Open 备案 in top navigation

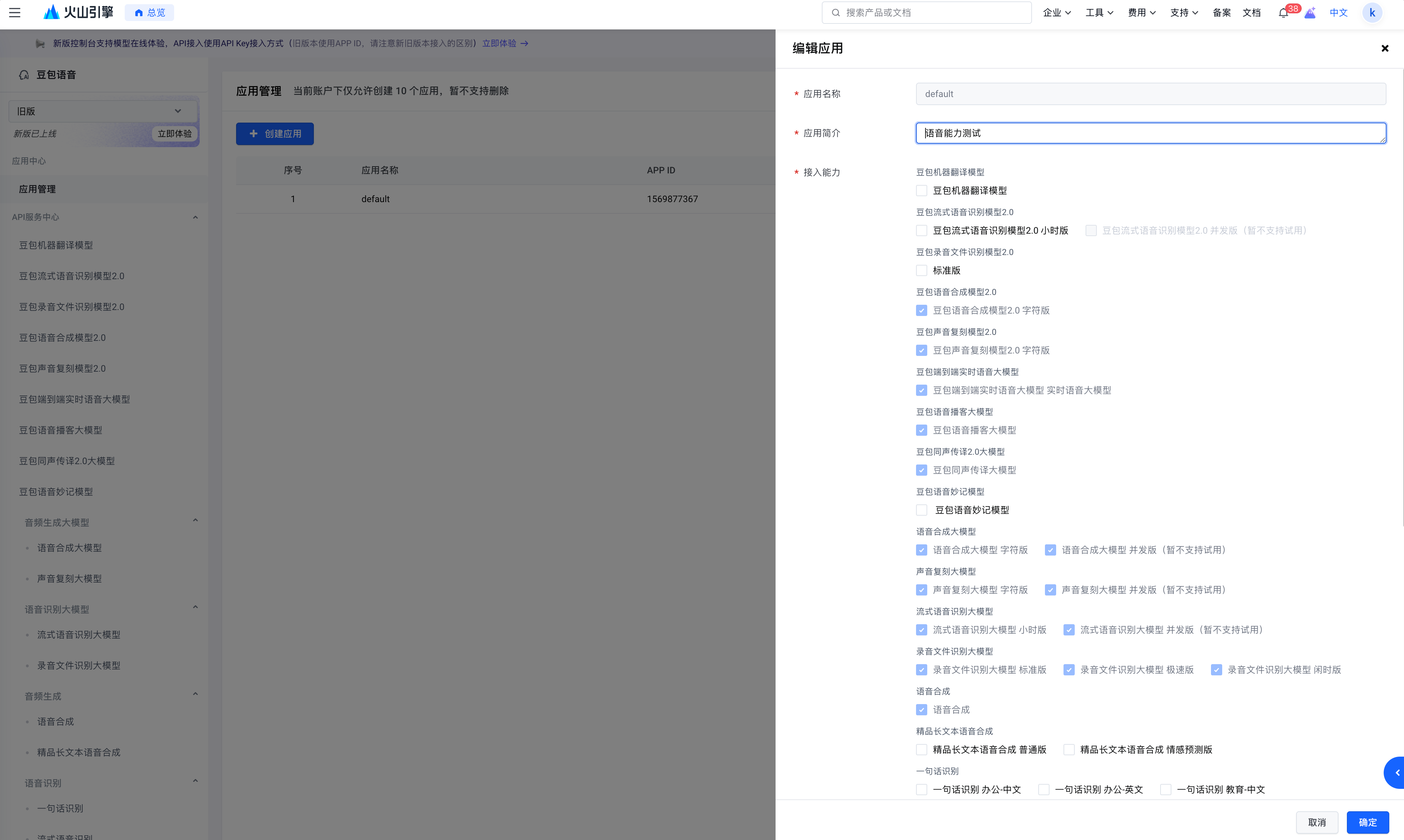click(1221, 13)
